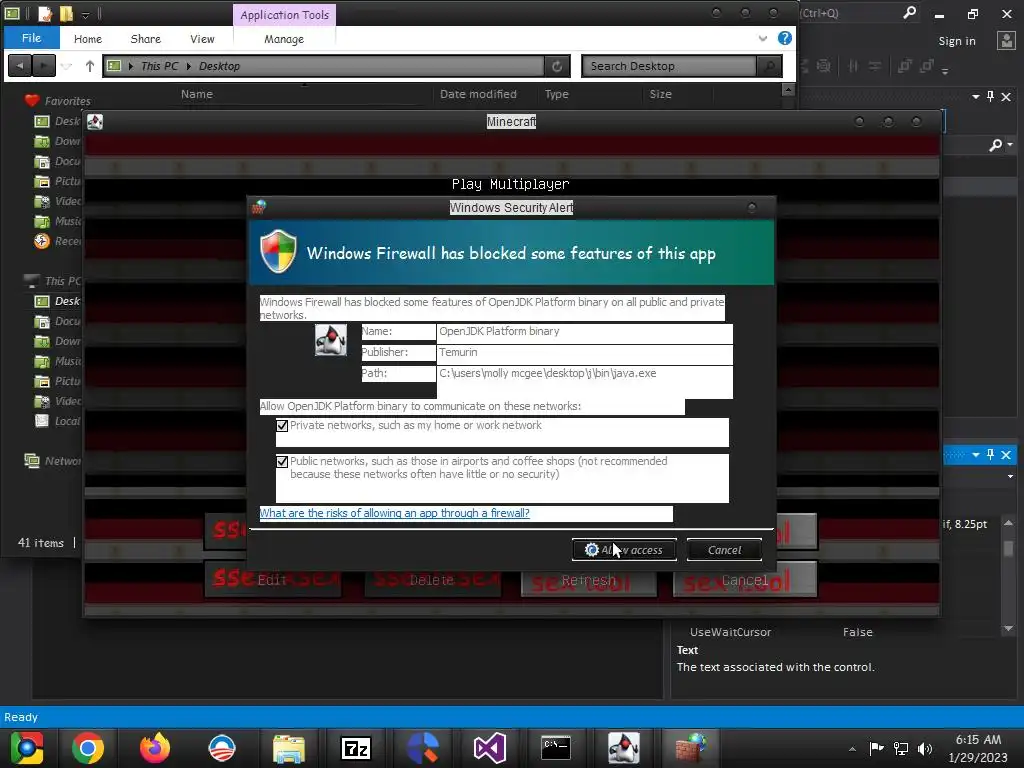
Task: Open the Command Prompt taskbar icon
Action: [x=556, y=748]
